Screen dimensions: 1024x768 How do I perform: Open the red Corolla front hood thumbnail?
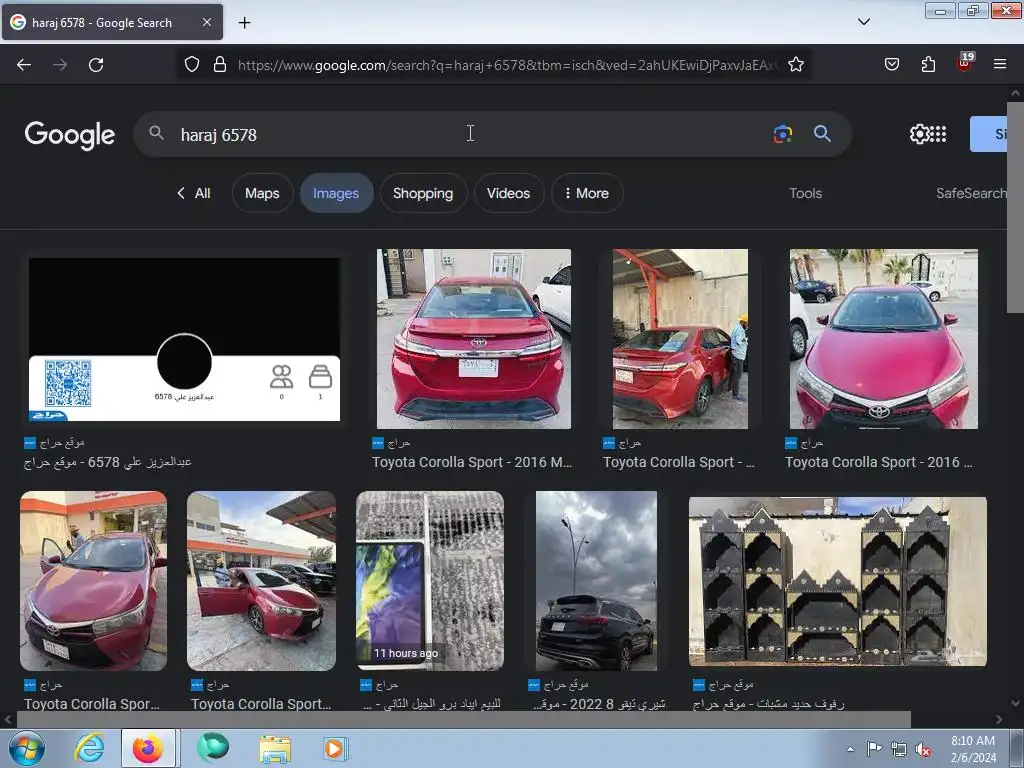click(x=884, y=338)
